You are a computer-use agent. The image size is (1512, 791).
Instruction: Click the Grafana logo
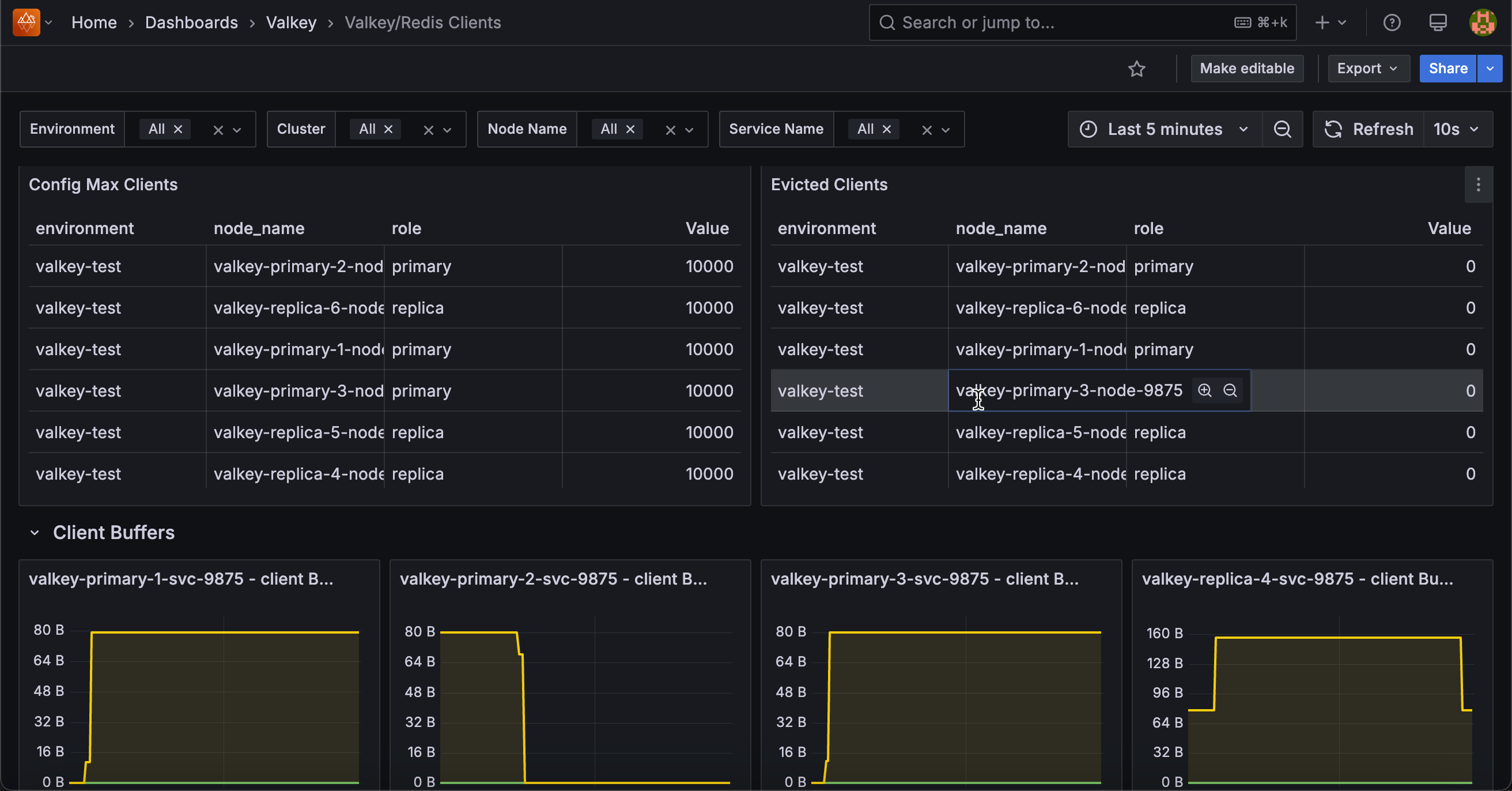(x=25, y=22)
